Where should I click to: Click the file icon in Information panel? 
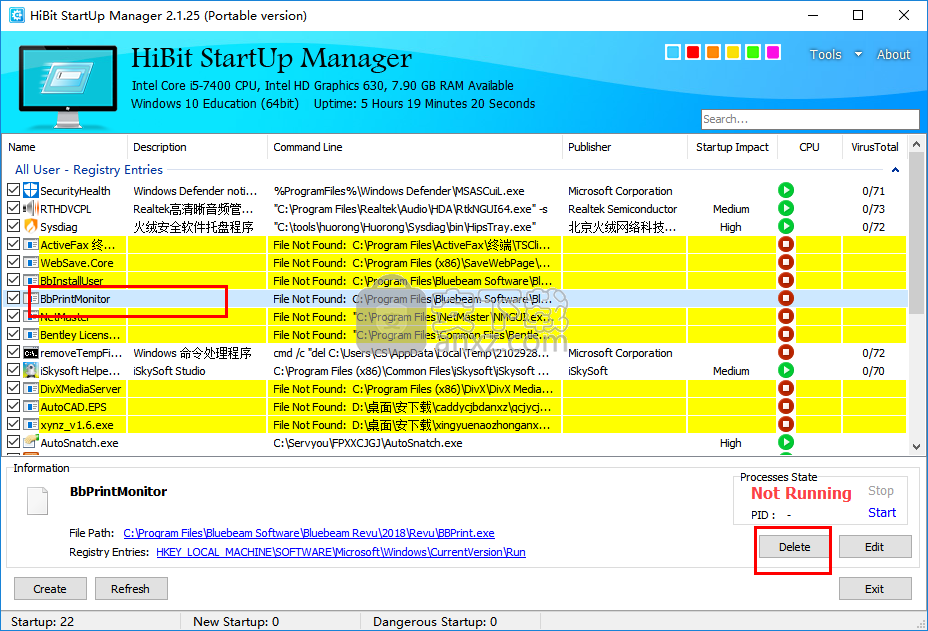pos(37,501)
